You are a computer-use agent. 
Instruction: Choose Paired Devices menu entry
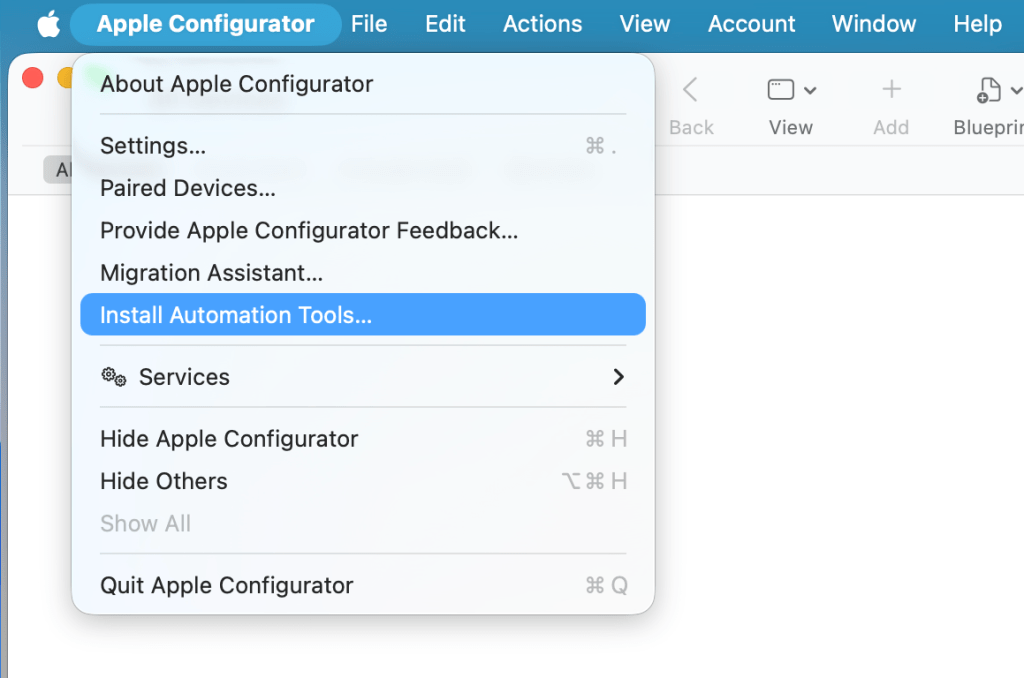(188, 188)
